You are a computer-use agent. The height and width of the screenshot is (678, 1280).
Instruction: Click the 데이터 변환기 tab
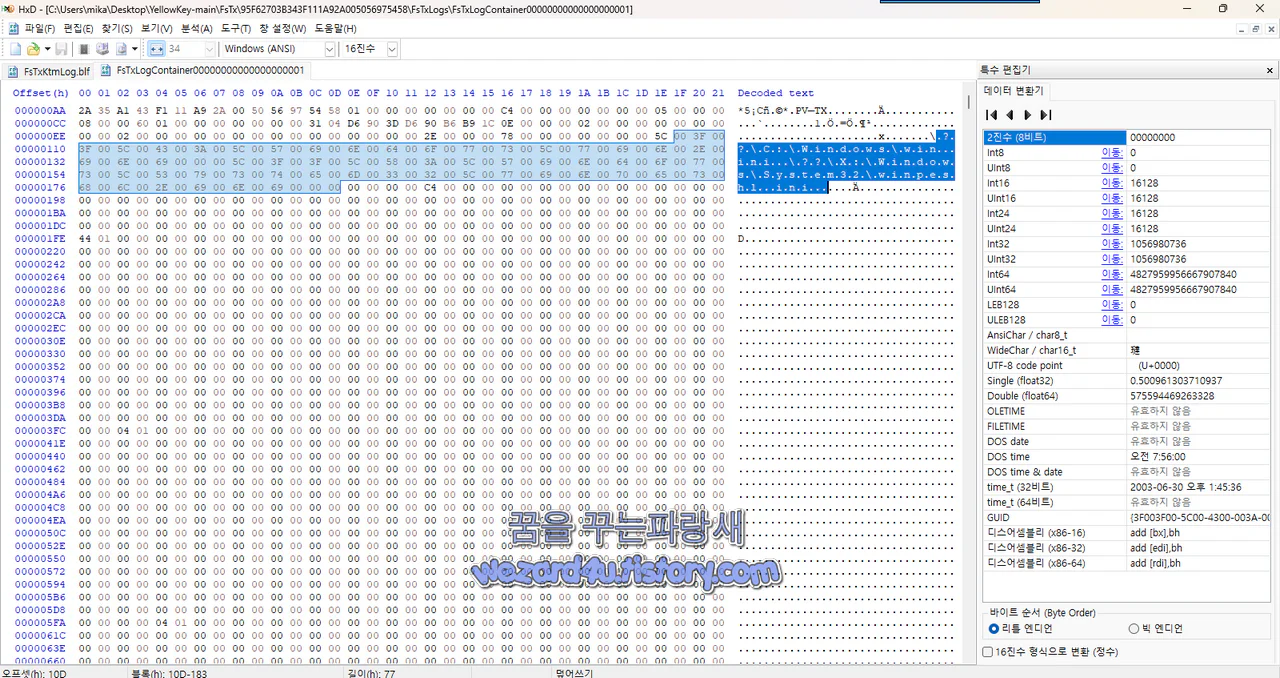[1014, 91]
